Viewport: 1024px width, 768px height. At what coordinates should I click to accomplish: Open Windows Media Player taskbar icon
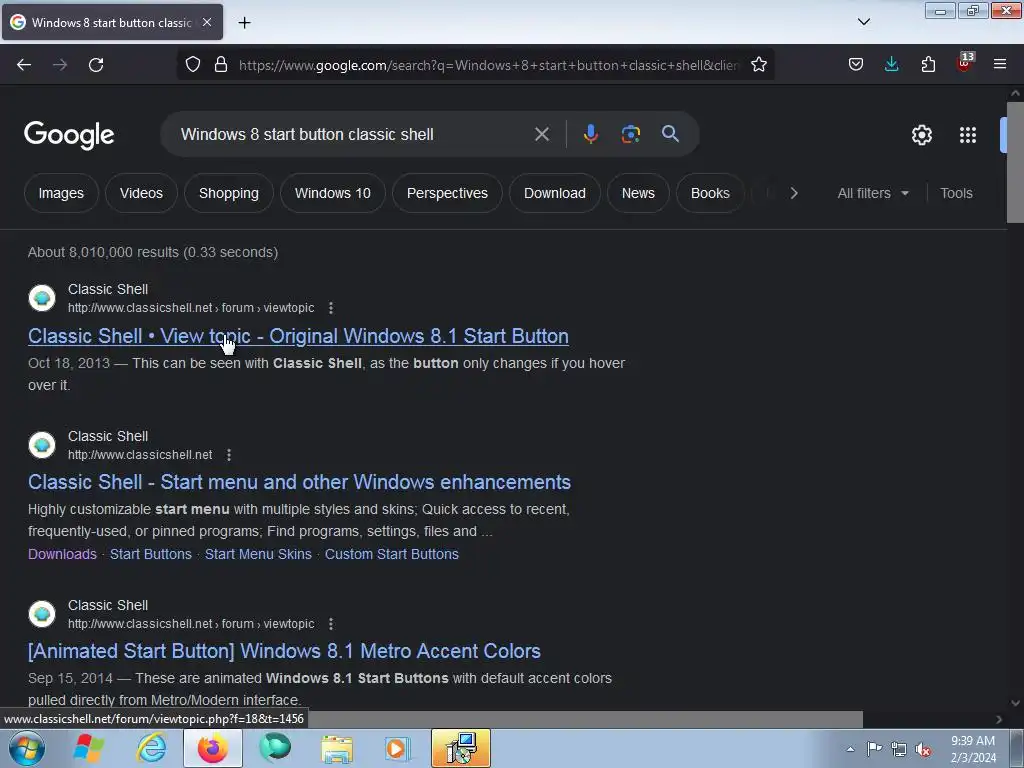[x=396, y=748]
